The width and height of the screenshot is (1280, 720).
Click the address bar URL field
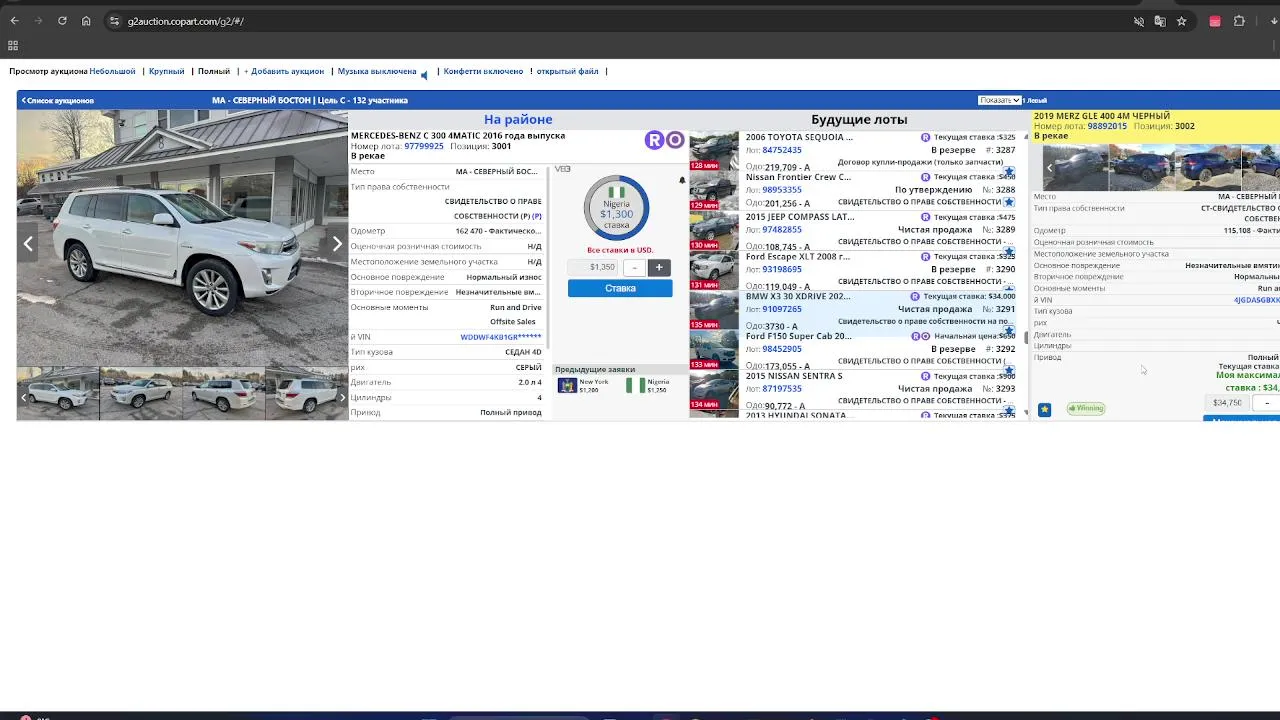[x=620, y=21]
